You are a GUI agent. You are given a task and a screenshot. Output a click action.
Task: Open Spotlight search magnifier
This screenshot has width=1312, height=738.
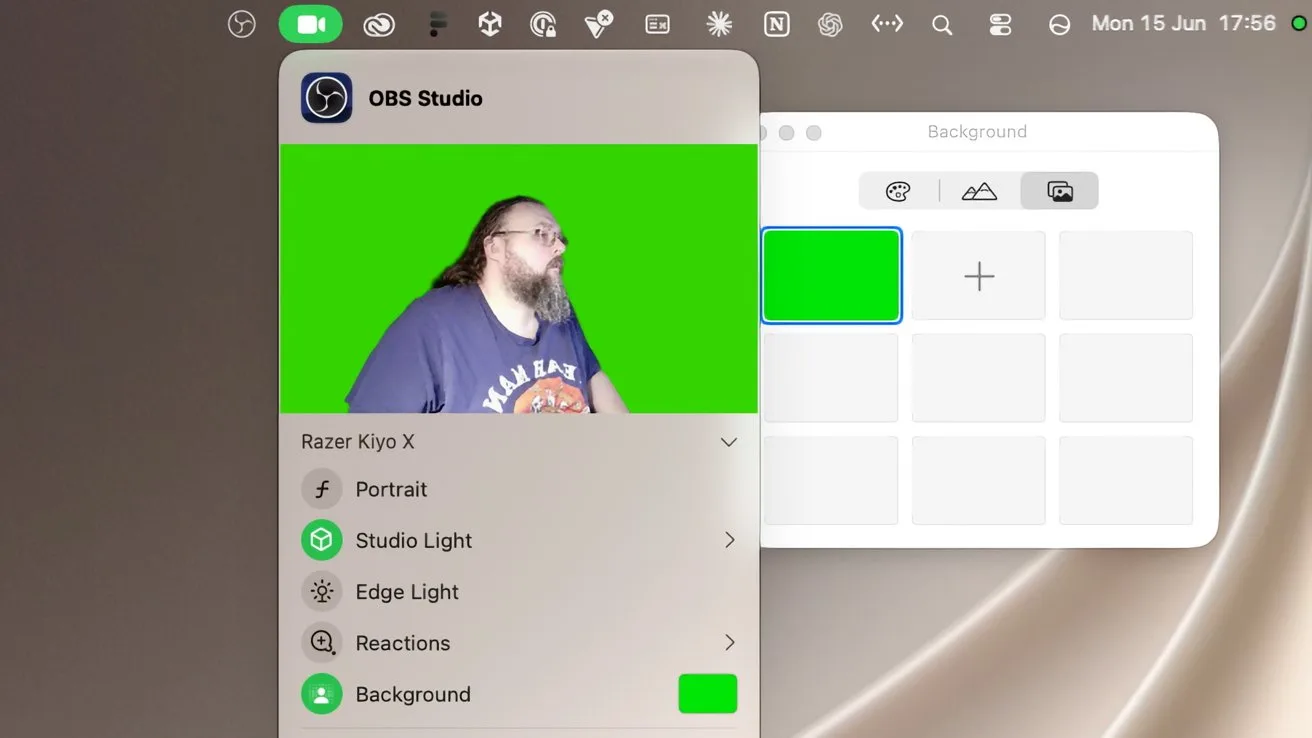[942, 25]
